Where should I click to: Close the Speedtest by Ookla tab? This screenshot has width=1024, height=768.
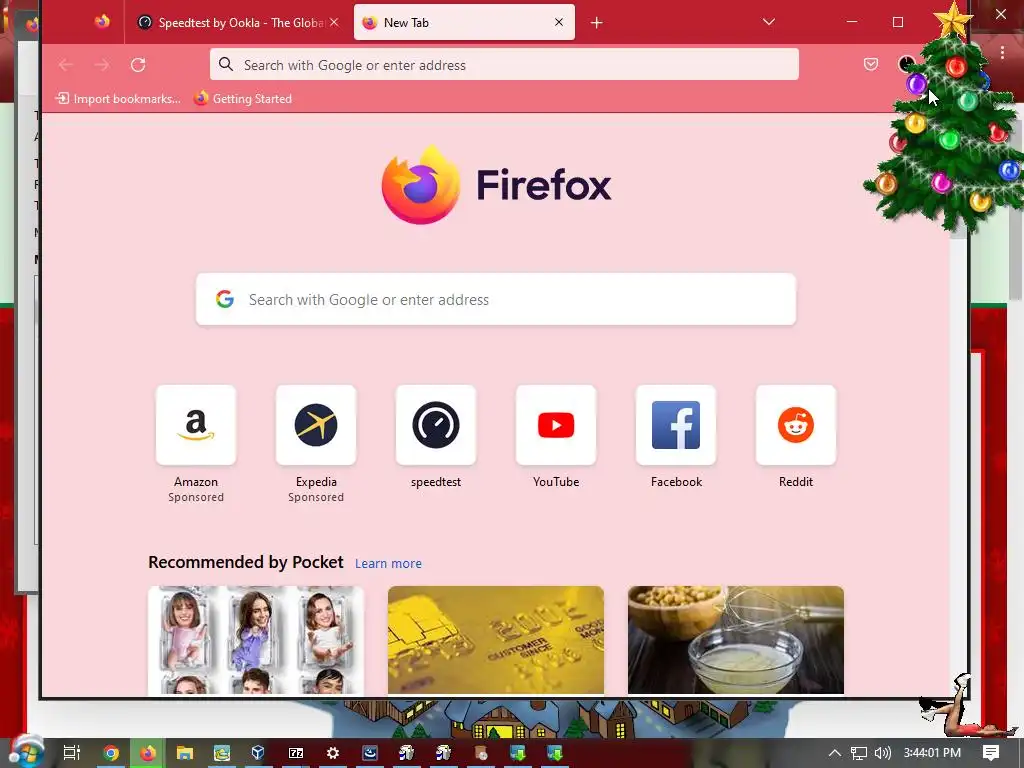(x=334, y=22)
